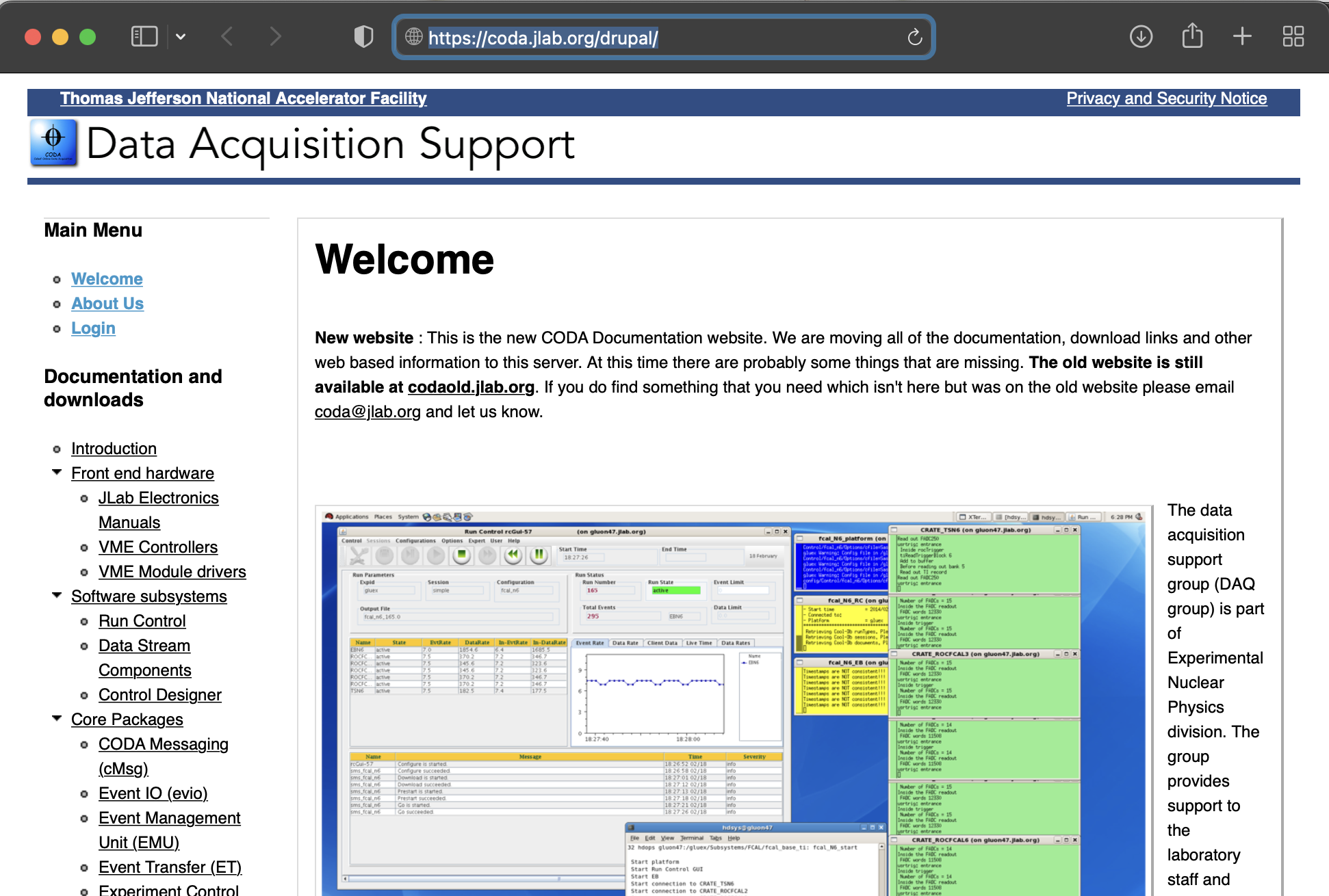This screenshot has height=896, width=1329.
Task: Collapse the Software subsystems tree arrow
Action: tap(57, 596)
